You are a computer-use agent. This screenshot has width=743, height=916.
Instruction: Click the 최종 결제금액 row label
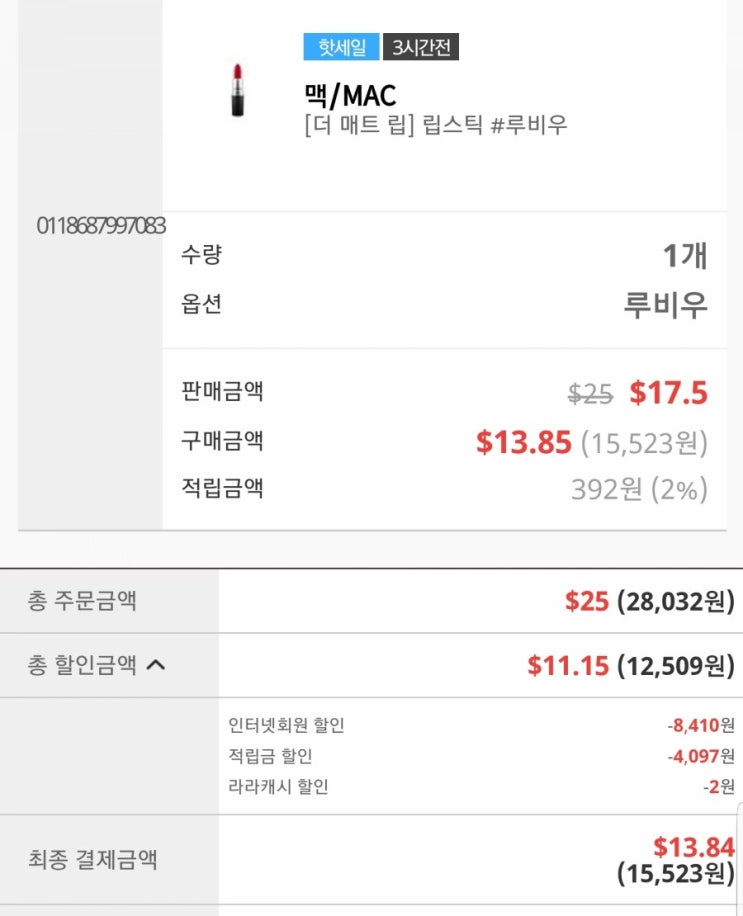(x=92, y=859)
